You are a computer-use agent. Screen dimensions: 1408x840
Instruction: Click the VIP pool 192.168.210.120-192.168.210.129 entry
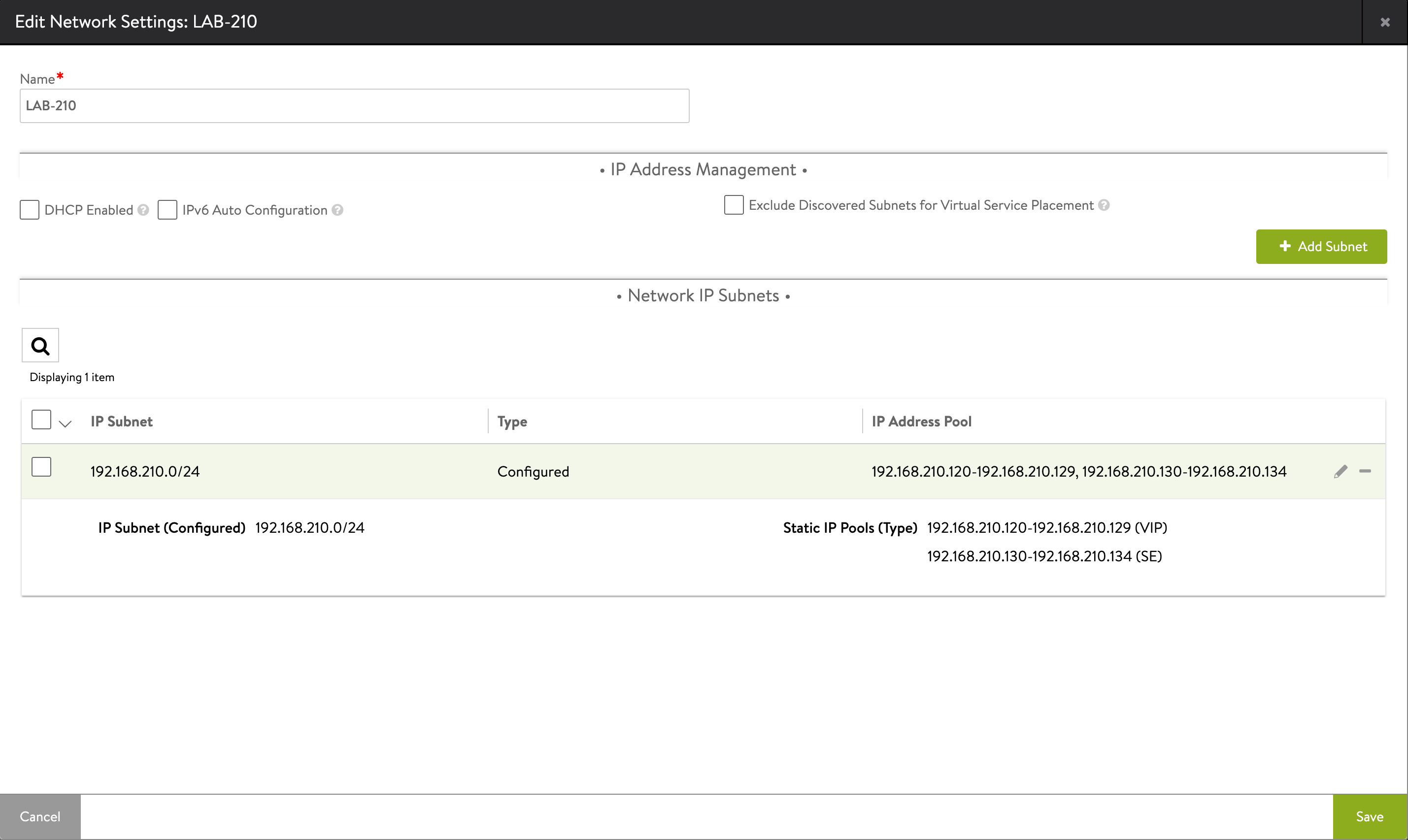(x=1047, y=527)
